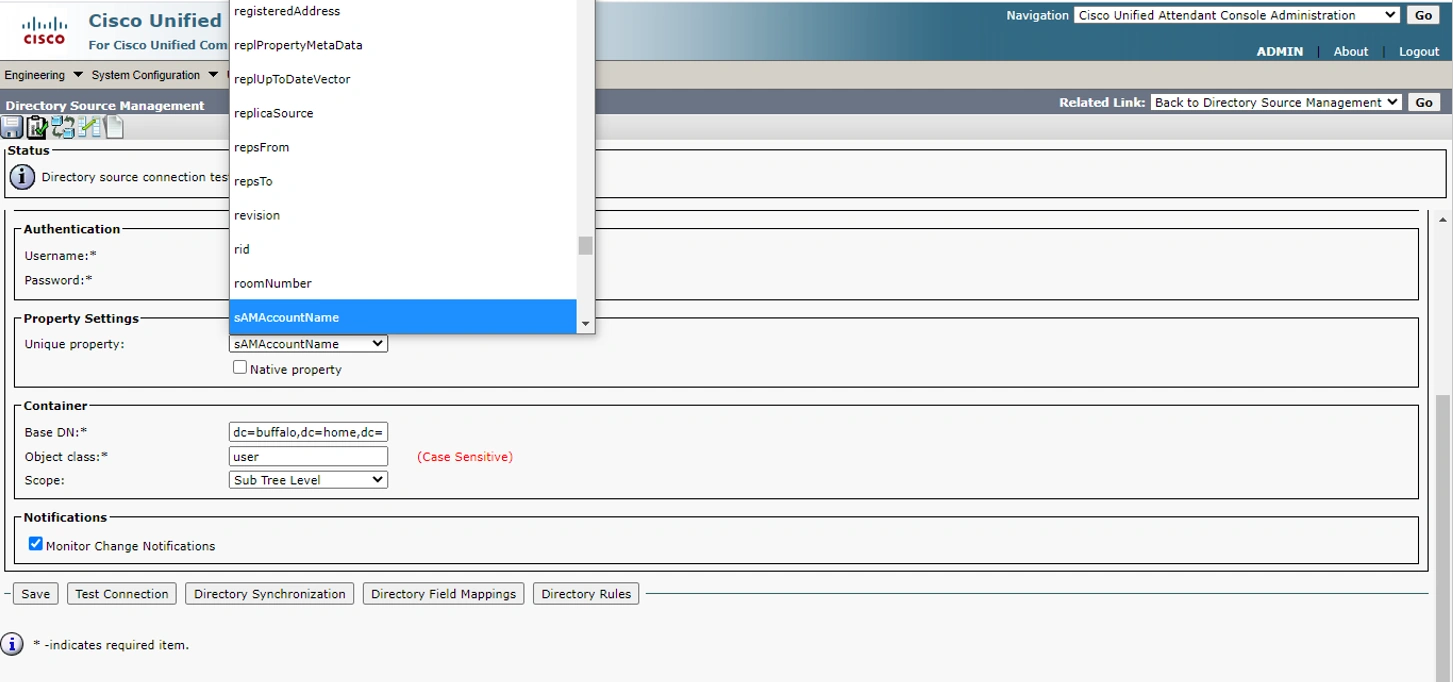Click the Directory Field Mappings button
1453x682 pixels.
[x=443, y=594]
